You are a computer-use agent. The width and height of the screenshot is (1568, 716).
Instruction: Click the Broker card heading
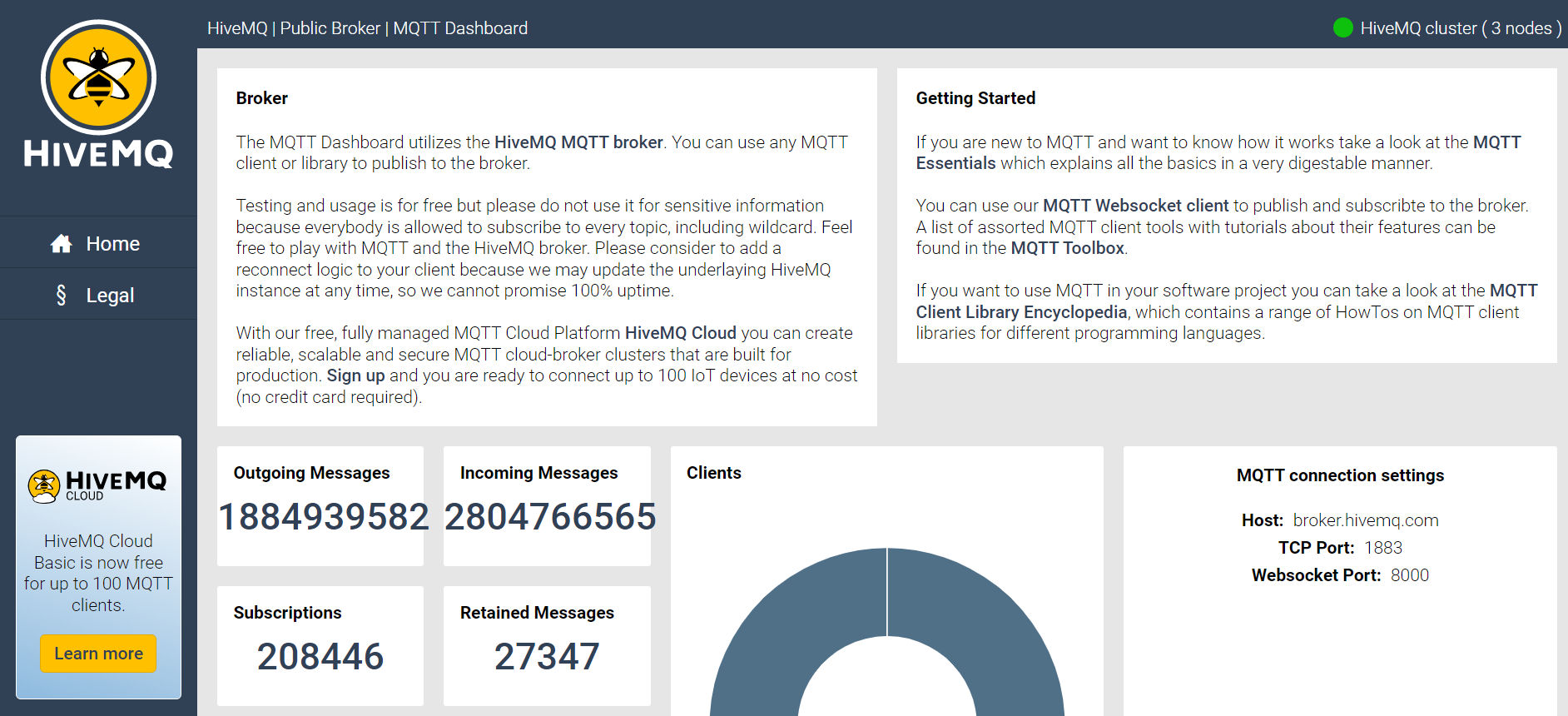[x=262, y=98]
